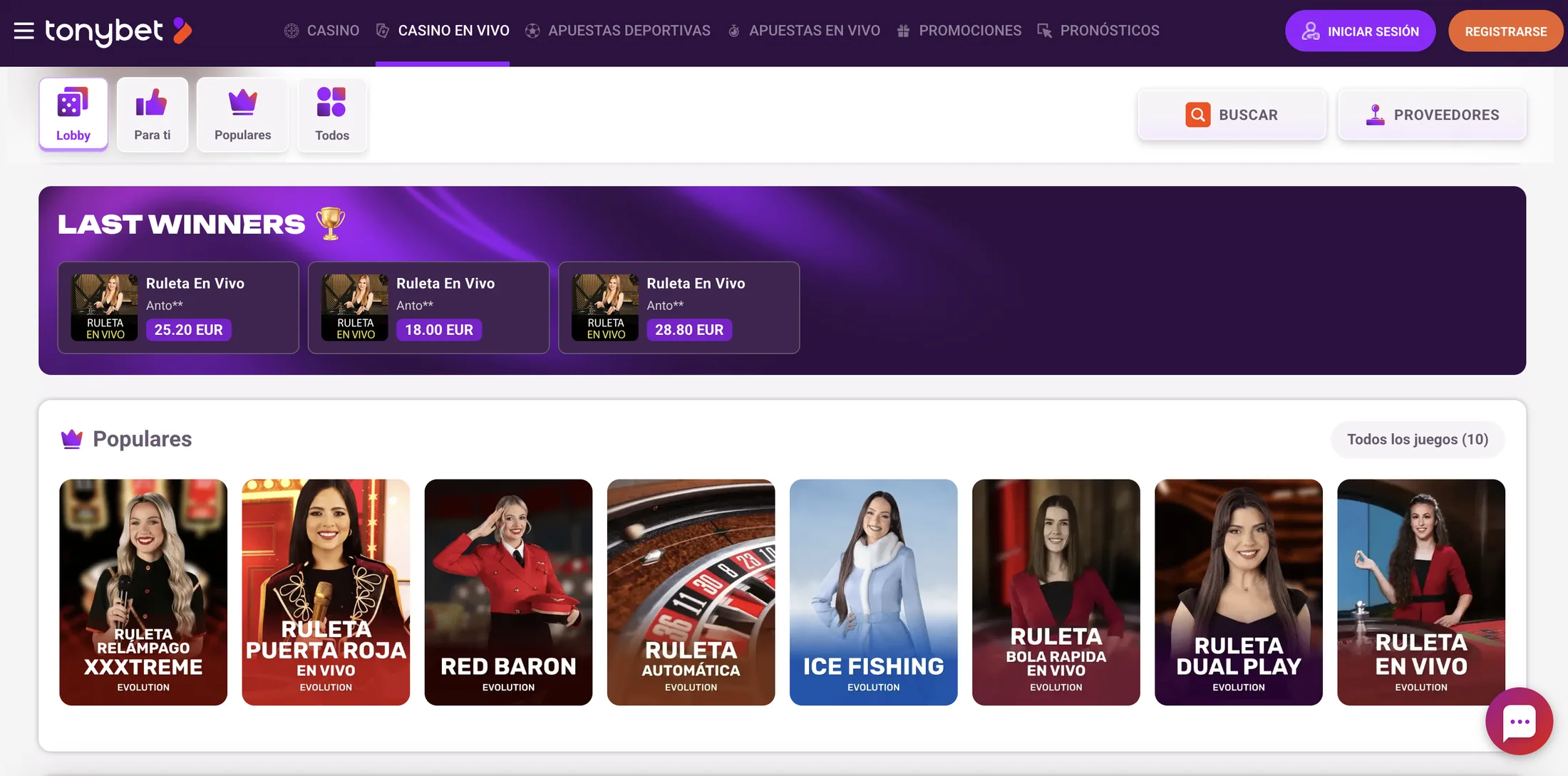
Task: Launch the Ice Fishing game
Action: click(x=873, y=592)
